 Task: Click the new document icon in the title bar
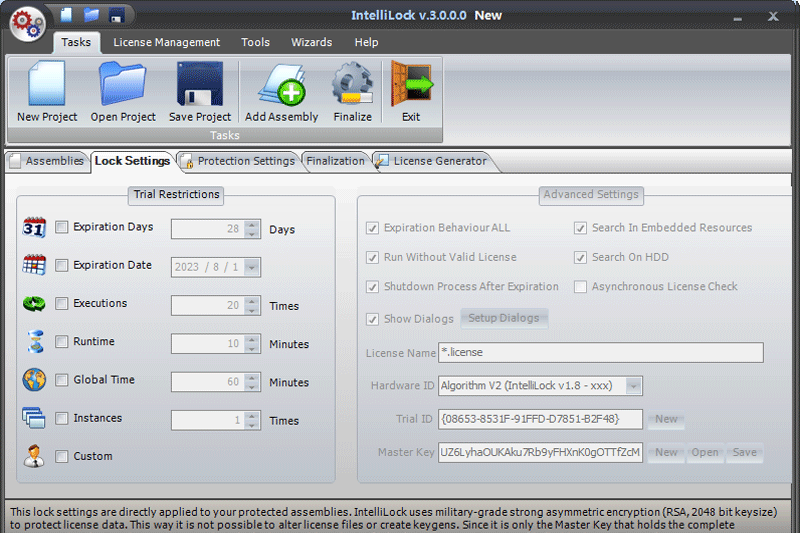pos(66,15)
